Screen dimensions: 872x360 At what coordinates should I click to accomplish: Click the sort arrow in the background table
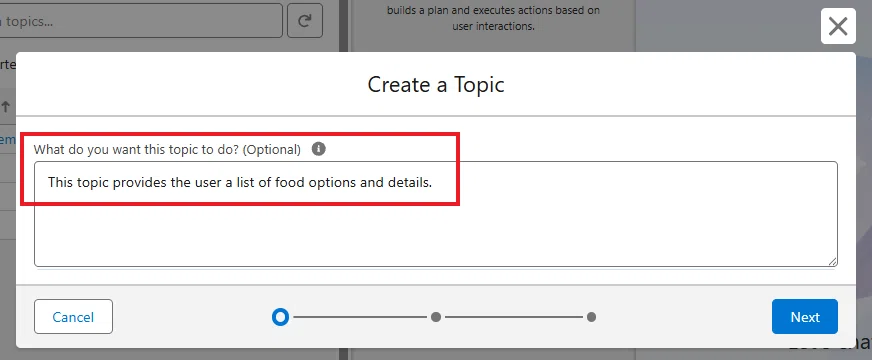click(6, 106)
